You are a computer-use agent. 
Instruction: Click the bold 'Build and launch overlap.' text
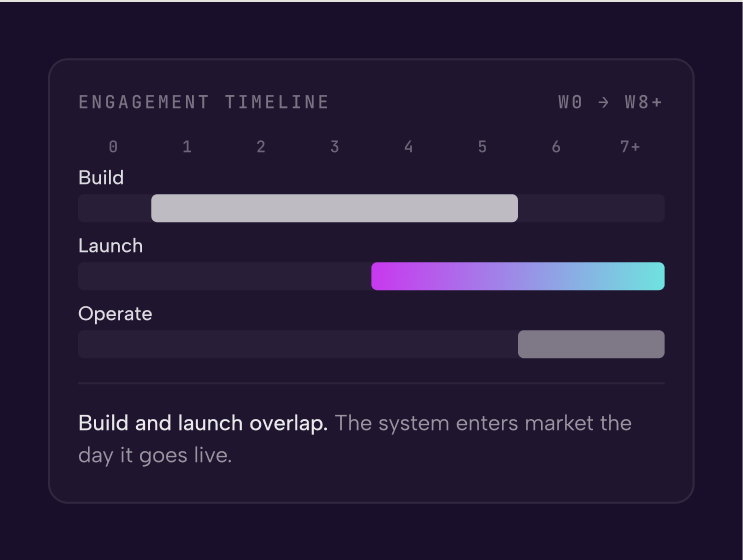(x=203, y=423)
